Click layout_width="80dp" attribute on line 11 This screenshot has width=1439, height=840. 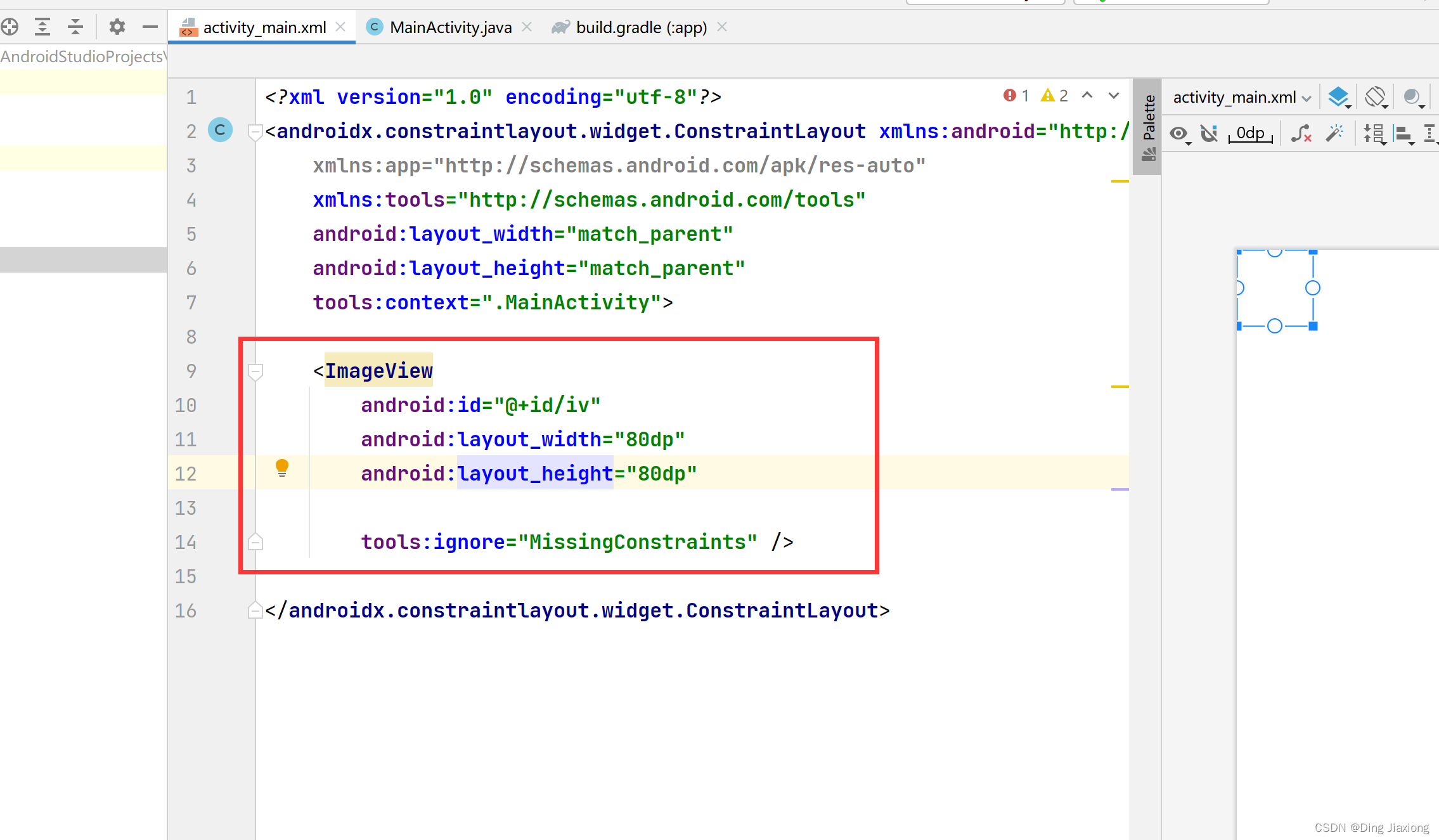522,439
